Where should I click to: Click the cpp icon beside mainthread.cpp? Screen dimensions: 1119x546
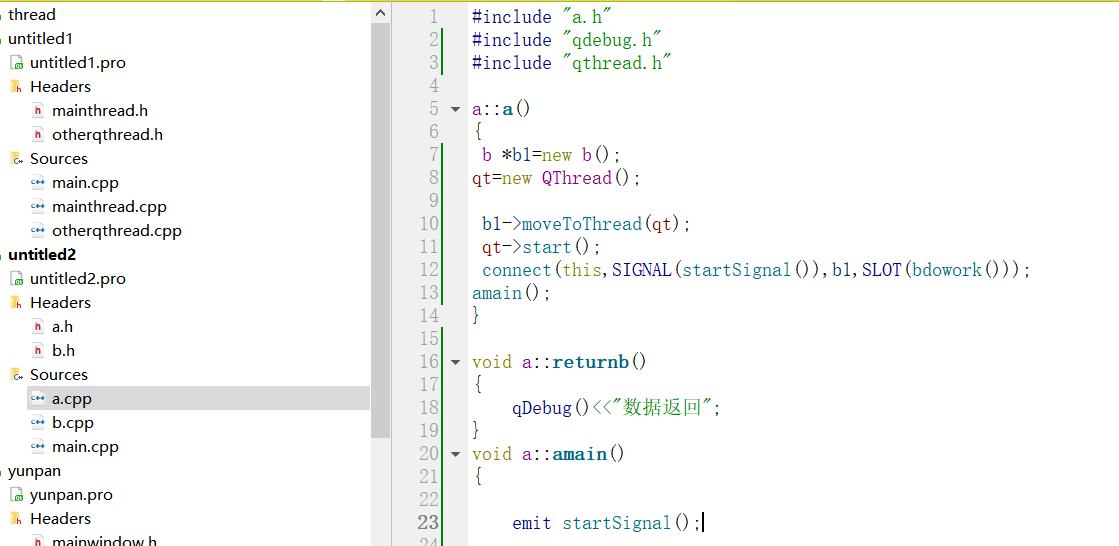pyautogui.click(x=39, y=207)
